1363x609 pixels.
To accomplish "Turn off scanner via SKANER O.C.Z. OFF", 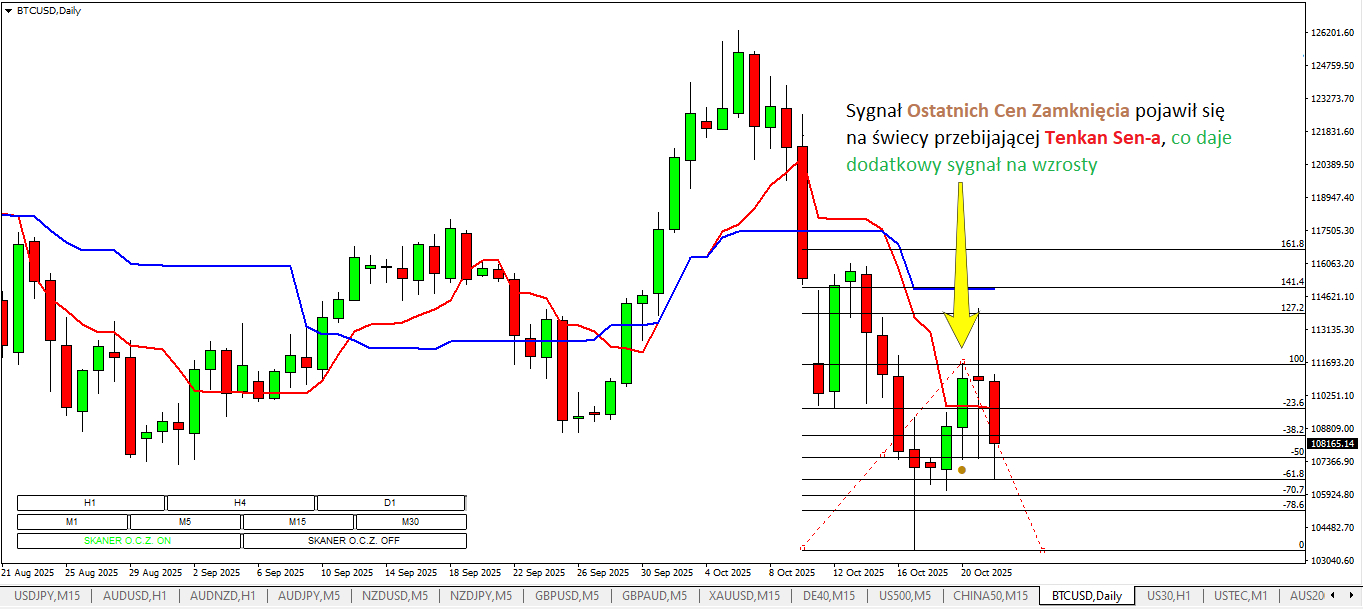I will (x=354, y=541).
